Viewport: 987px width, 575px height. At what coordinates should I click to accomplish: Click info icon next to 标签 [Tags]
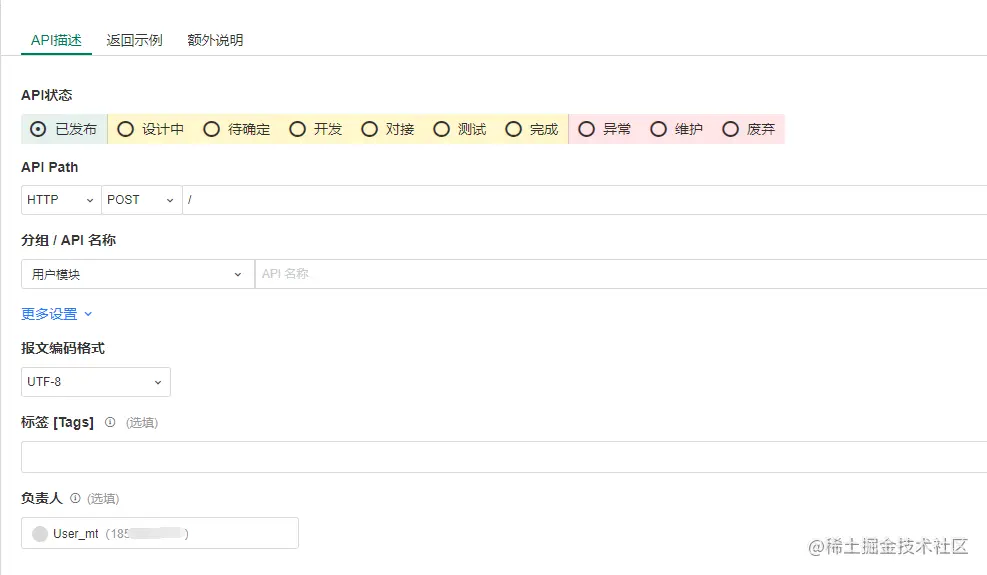(x=110, y=422)
